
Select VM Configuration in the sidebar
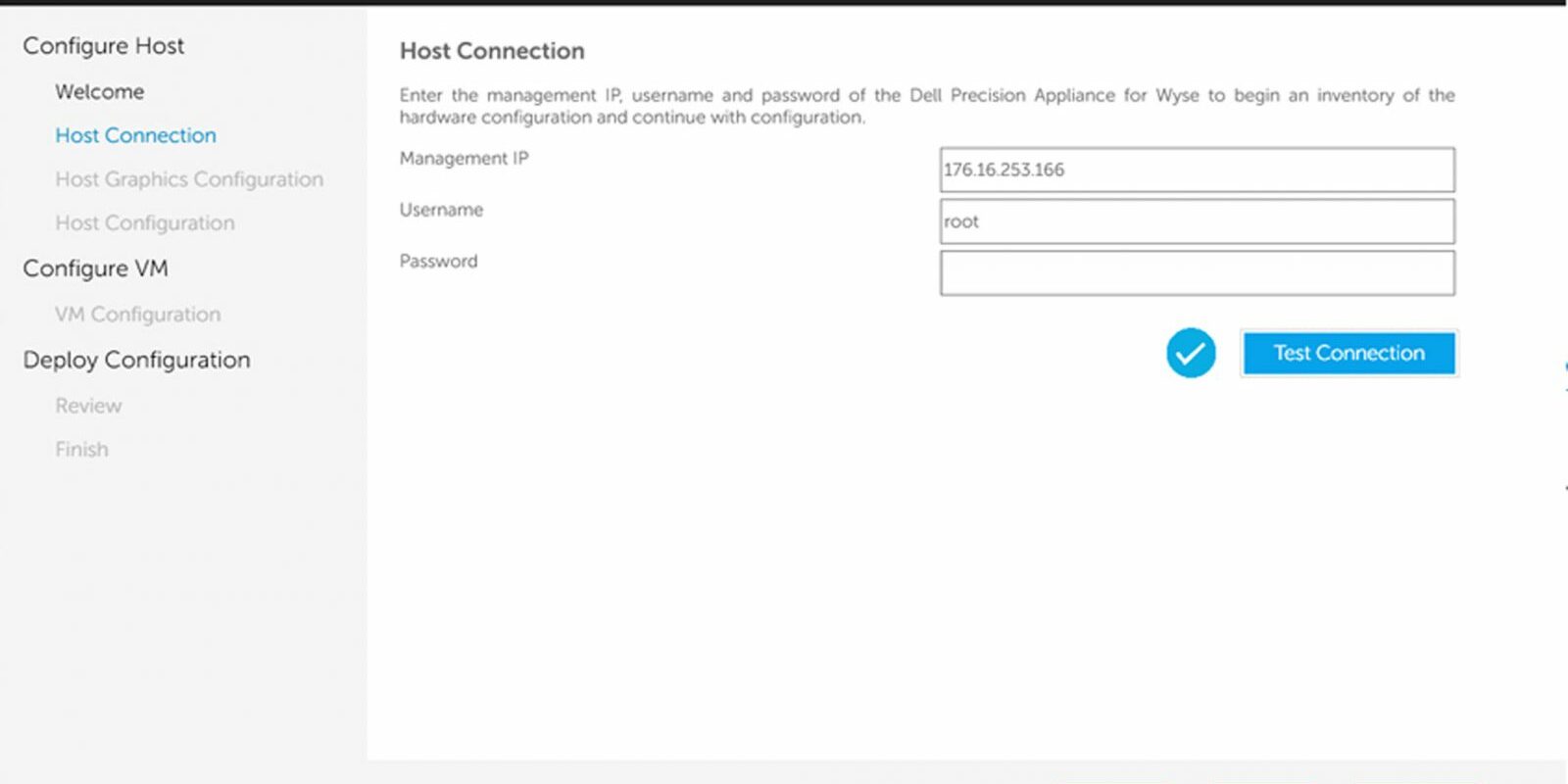coord(137,315)
